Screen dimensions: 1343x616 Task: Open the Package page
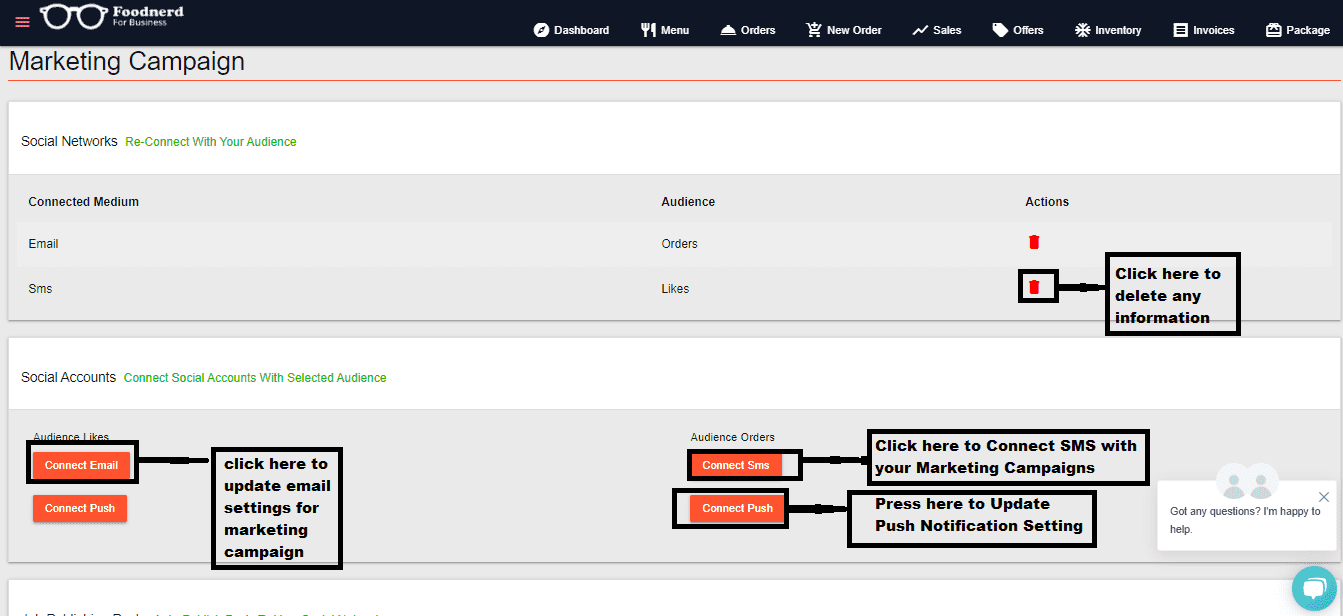coord(1297,30)
